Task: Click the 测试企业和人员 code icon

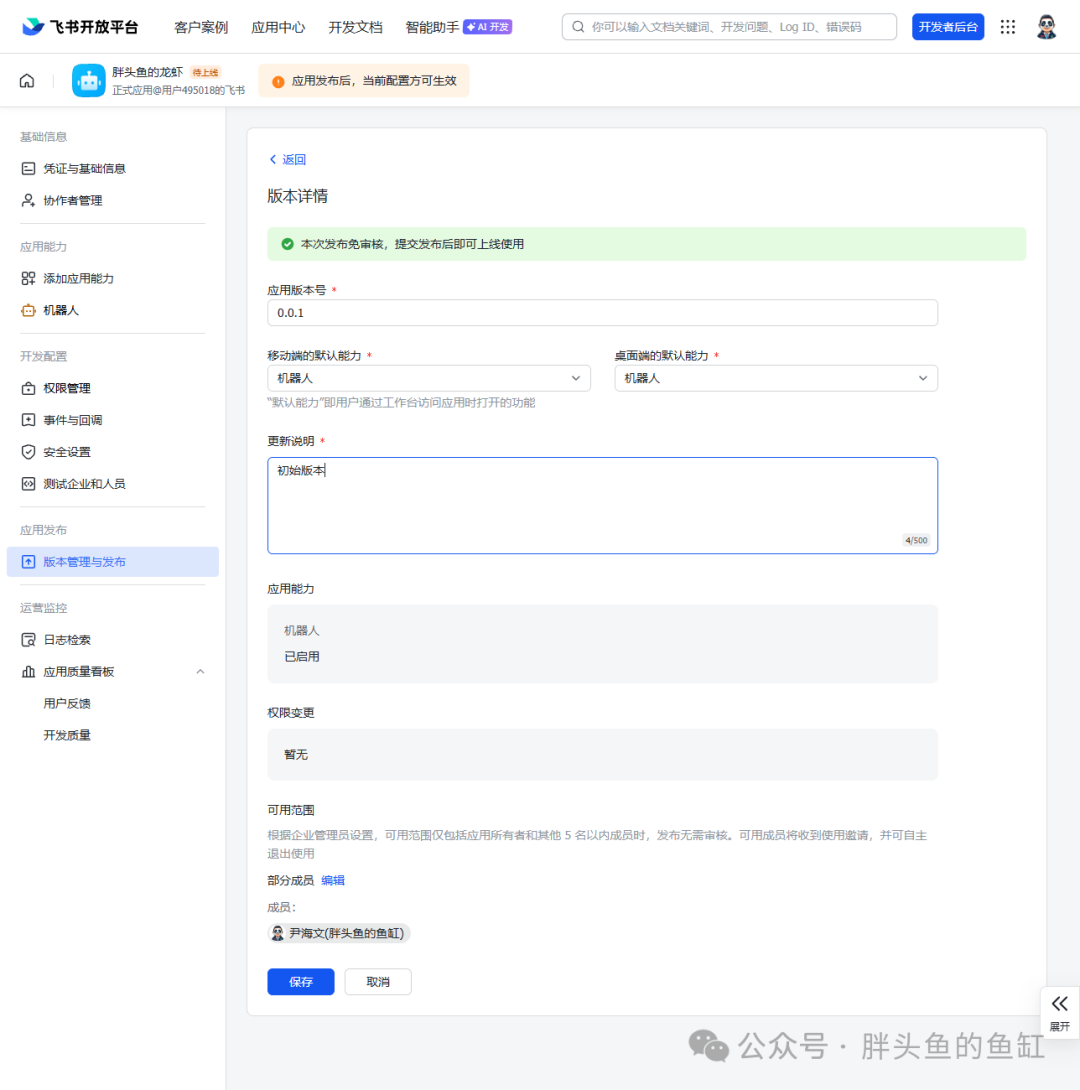Action: point(28,484)
